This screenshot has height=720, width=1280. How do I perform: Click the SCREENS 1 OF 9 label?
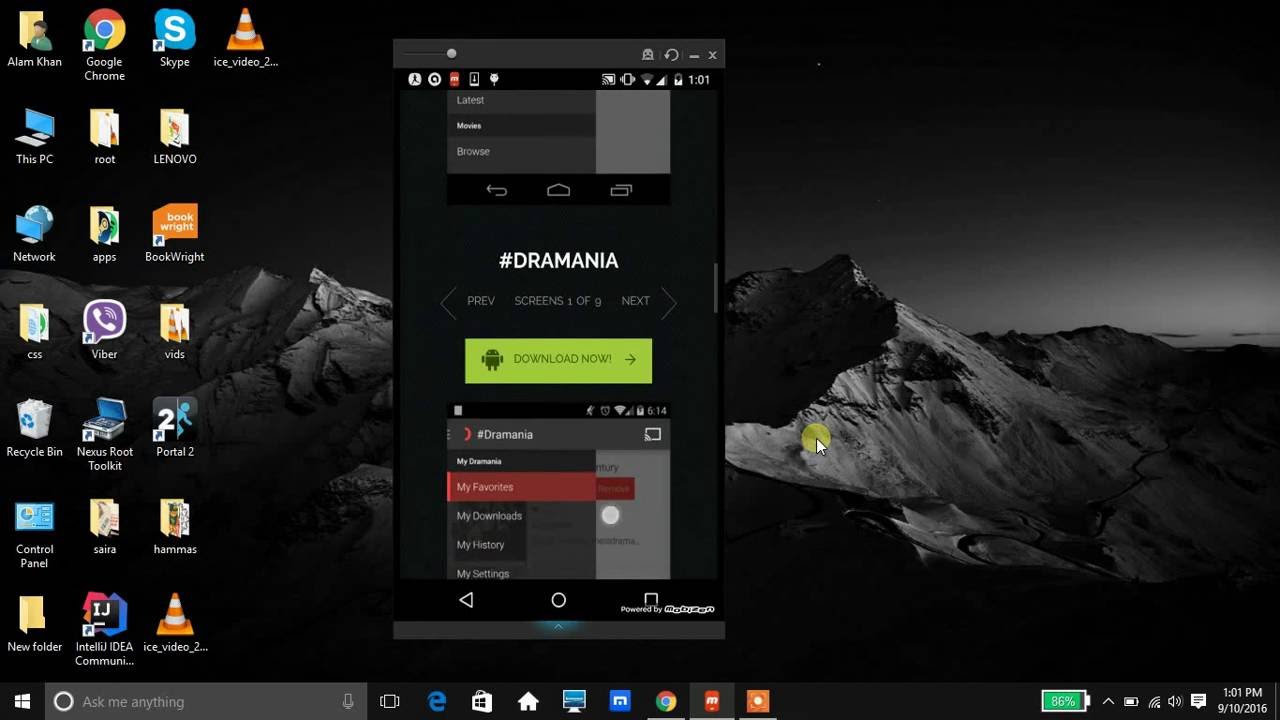(557, 301)
